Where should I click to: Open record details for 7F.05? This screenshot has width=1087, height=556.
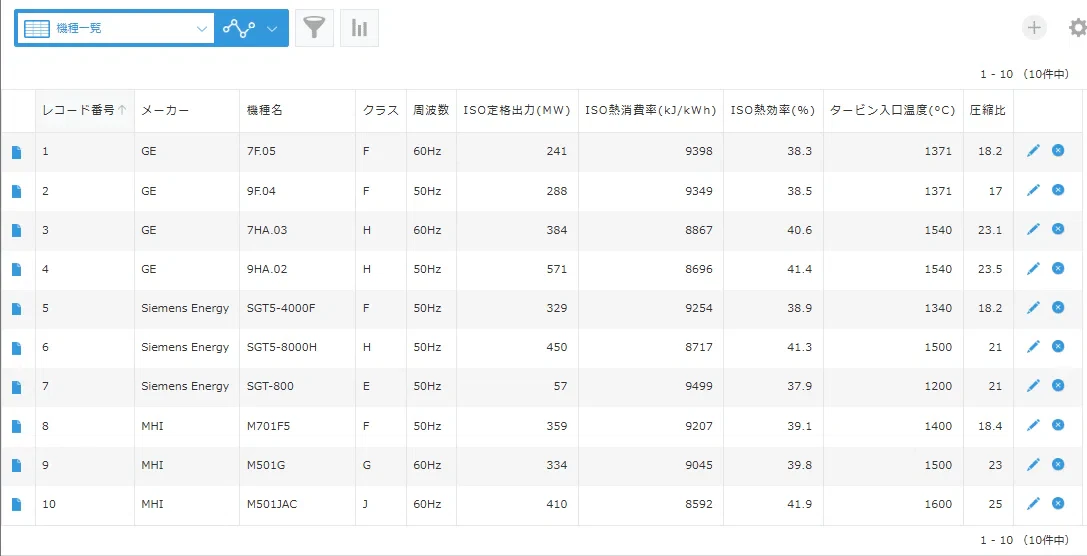coord(17,152)
